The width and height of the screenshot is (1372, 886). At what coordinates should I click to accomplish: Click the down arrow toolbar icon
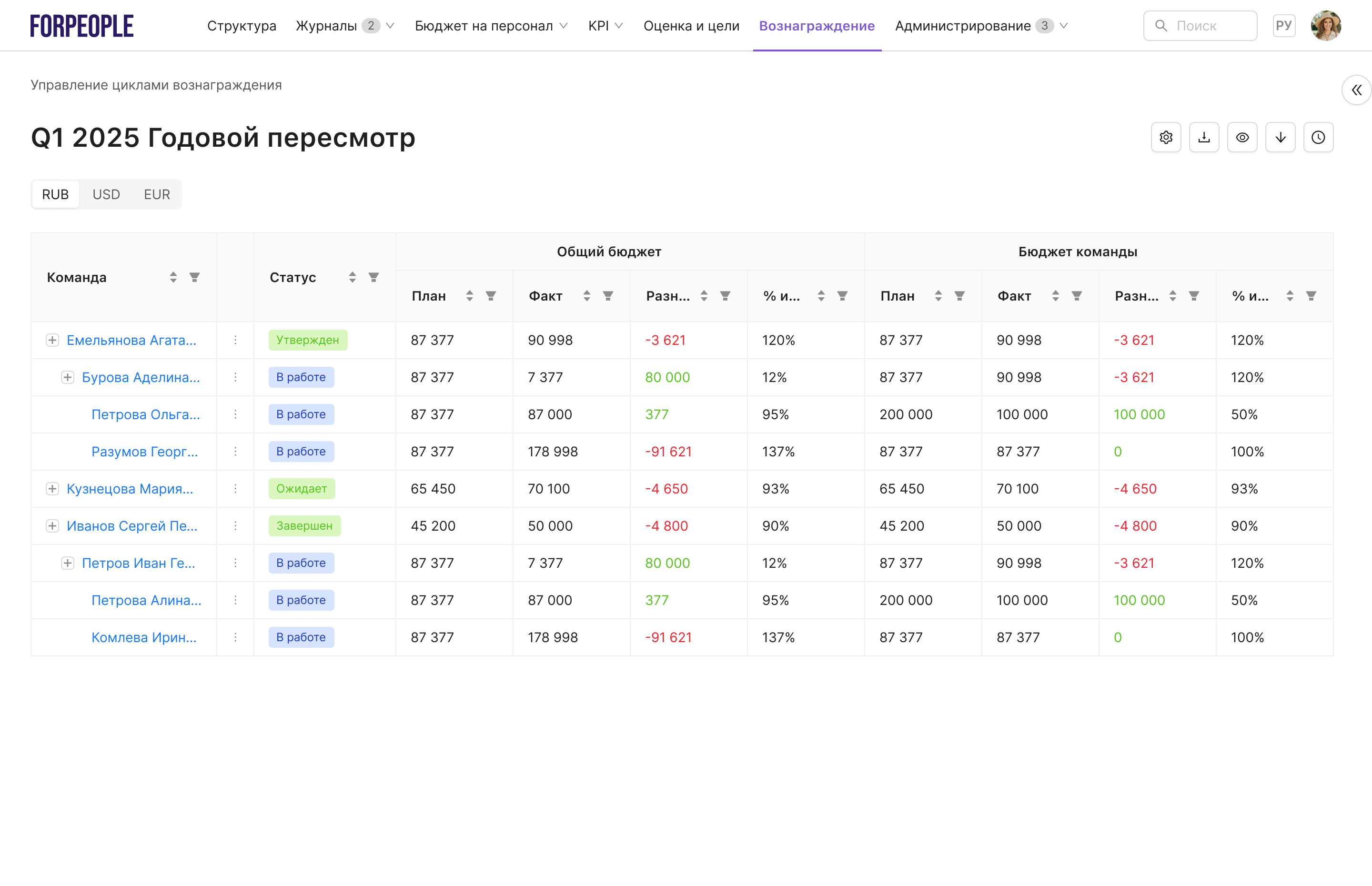pyautogui.click(x=1280, y=138)
